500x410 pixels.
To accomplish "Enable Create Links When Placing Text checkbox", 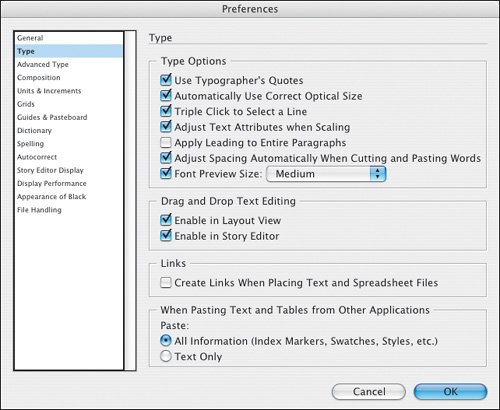I will 166,283.
